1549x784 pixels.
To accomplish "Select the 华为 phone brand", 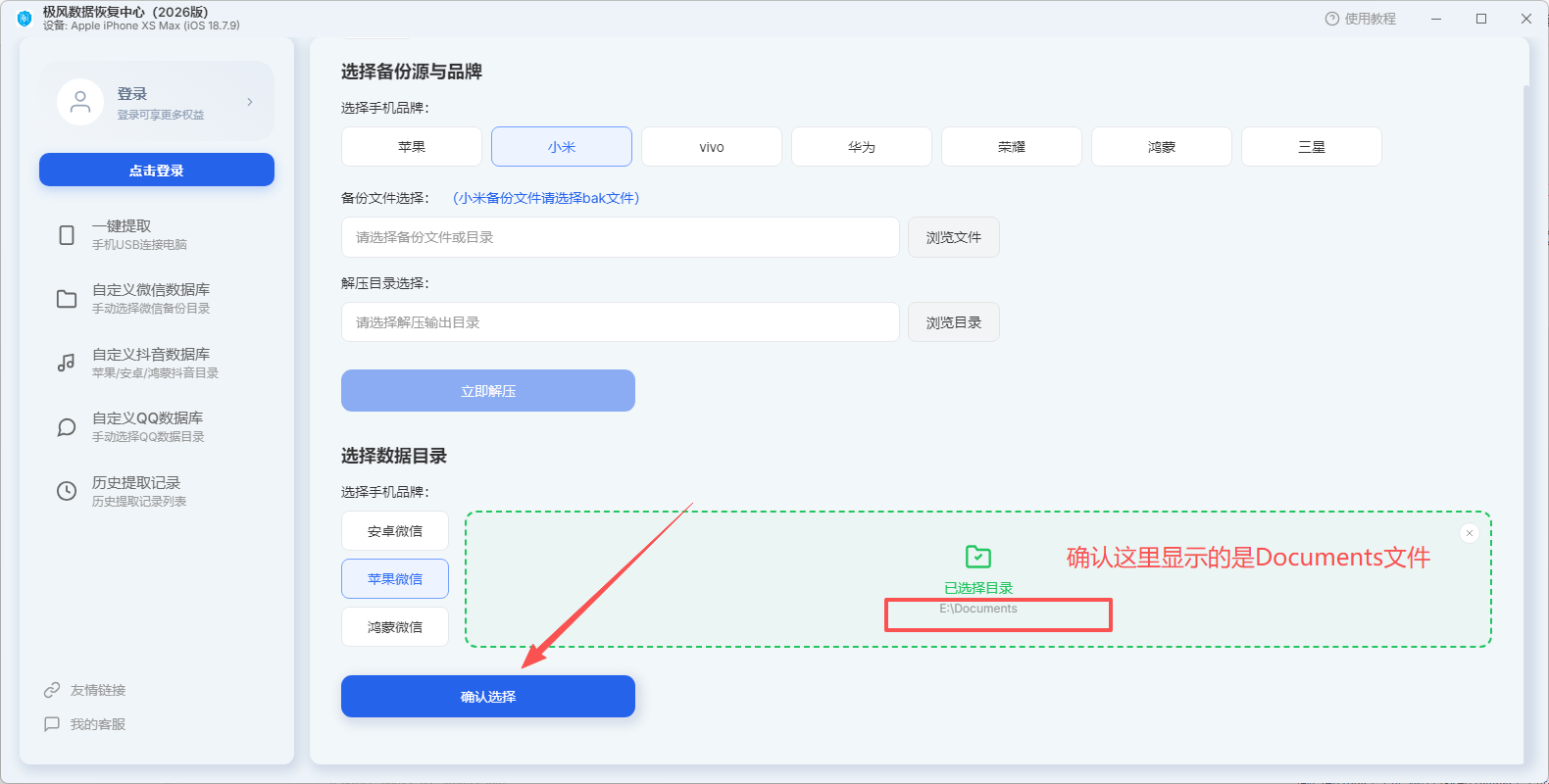I will 862,147.
